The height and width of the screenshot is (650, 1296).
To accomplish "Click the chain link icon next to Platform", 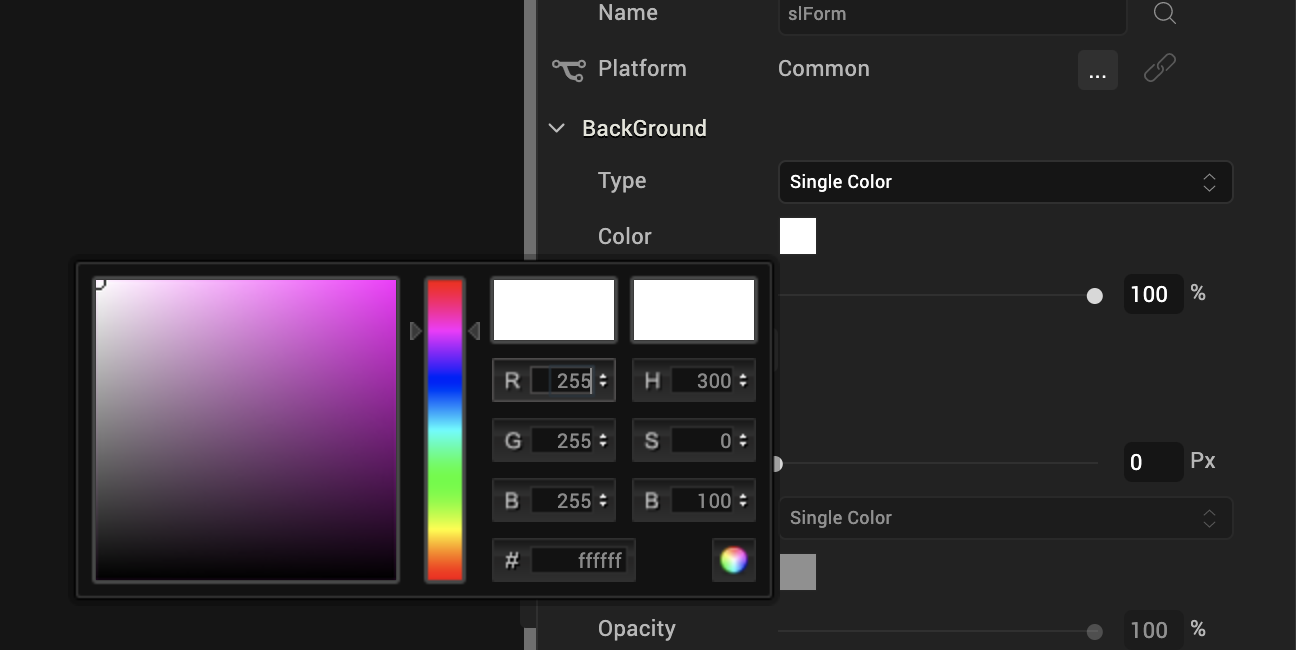I will (x=1160, y=69).
